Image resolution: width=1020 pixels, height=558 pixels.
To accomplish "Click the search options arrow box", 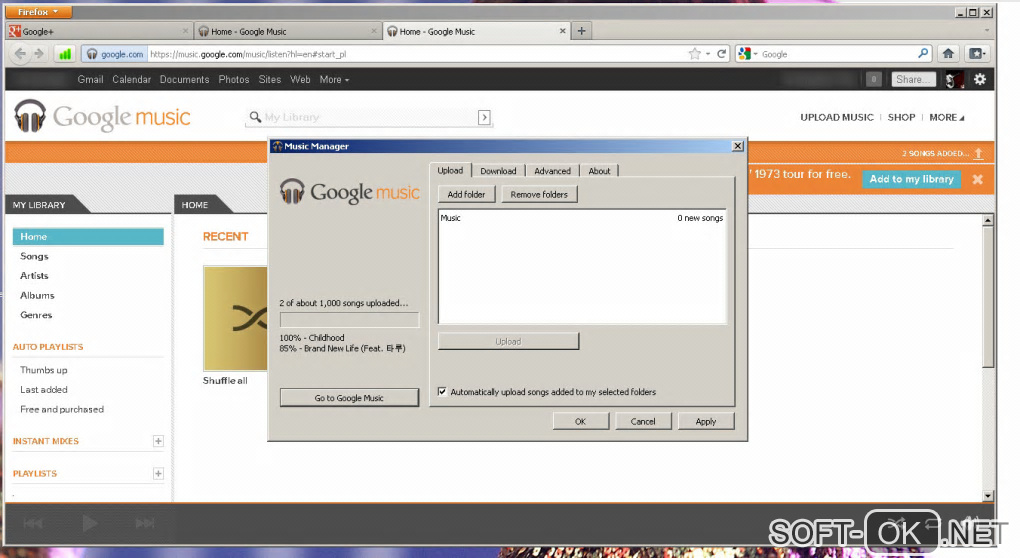I will 484,117.
